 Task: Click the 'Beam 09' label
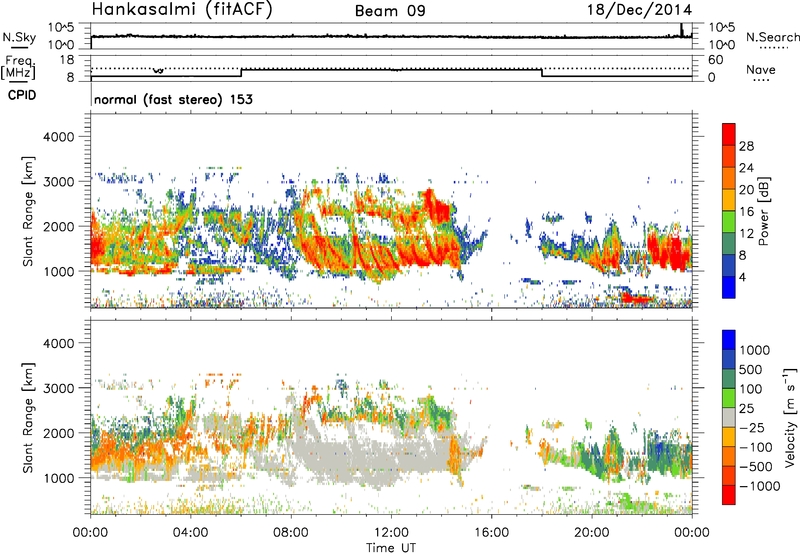pyautogui.click(x=390, y=11)
